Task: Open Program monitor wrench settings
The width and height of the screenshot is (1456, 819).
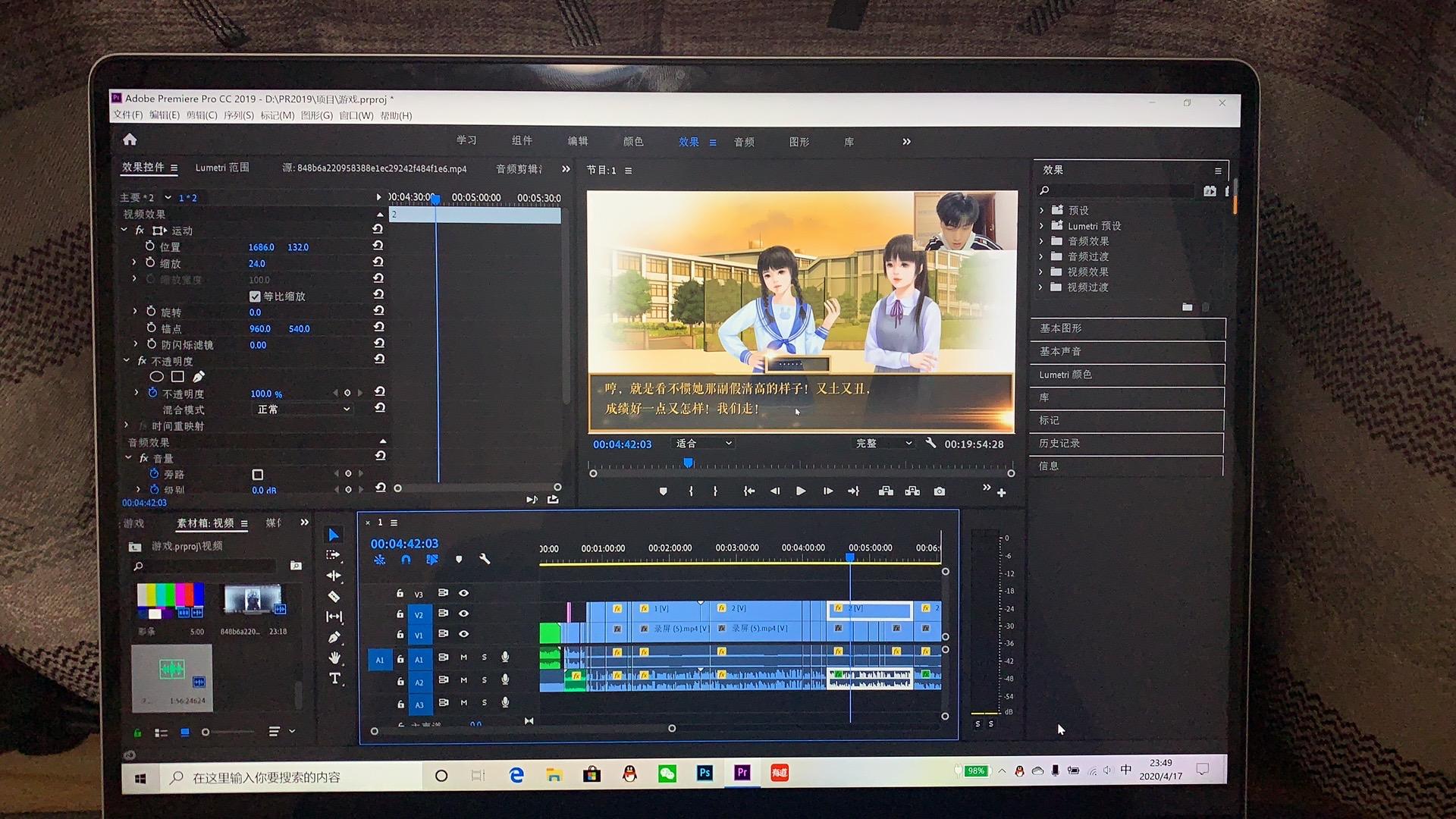Action: (930, 443)
